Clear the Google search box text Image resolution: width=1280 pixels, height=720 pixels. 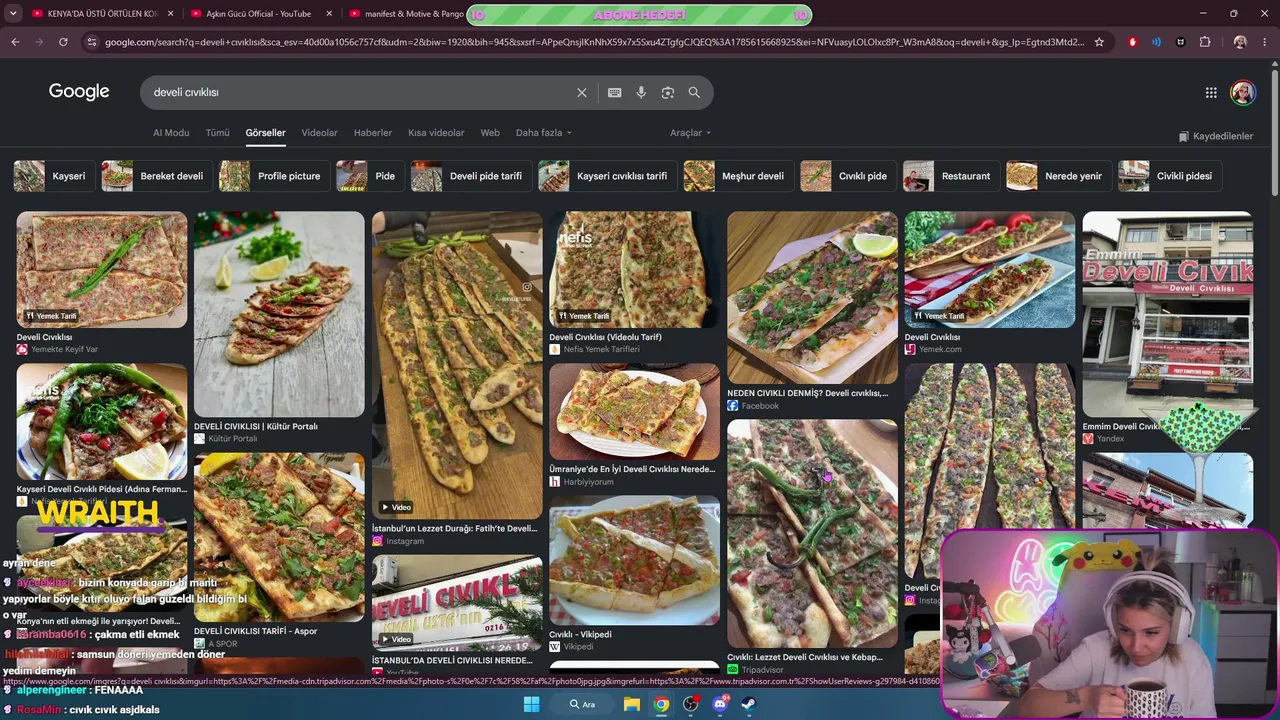click(582, 92)
